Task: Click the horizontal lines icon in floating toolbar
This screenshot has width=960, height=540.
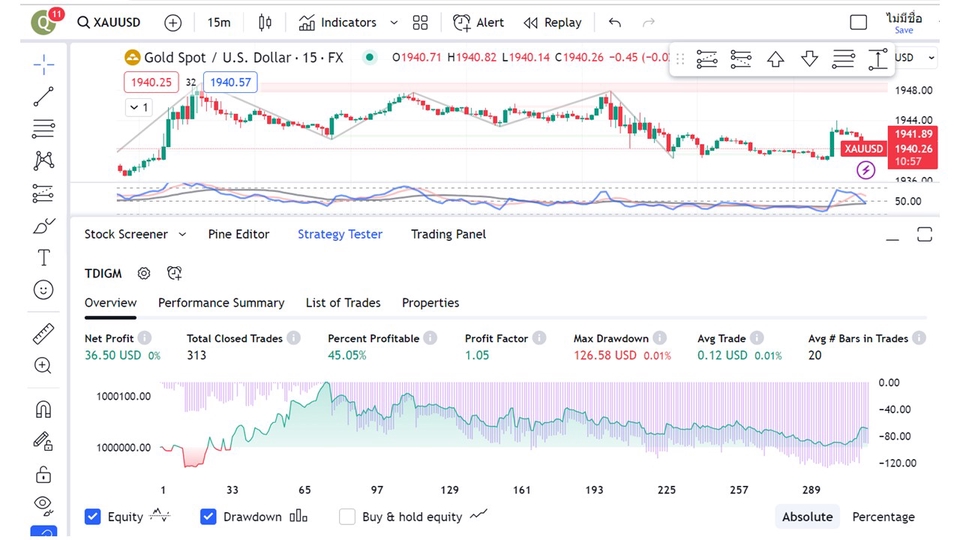Action: pyautogui.click(x=843, y=59)
